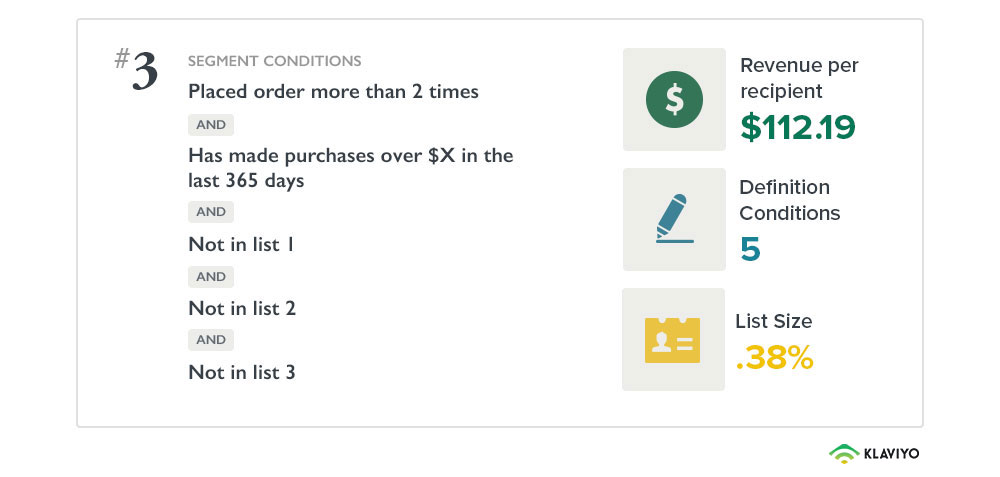Viewport: 1000px width, 477px height.
Task: Click the AND badge above 'Not in list 2'
Action: (211, 276)
